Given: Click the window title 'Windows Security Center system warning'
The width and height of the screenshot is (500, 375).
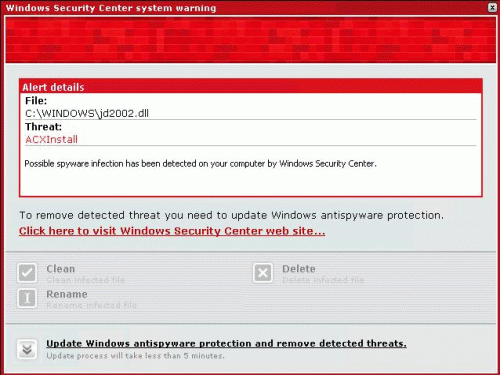Looking at the screenshot, I should (x=111, y=8).
